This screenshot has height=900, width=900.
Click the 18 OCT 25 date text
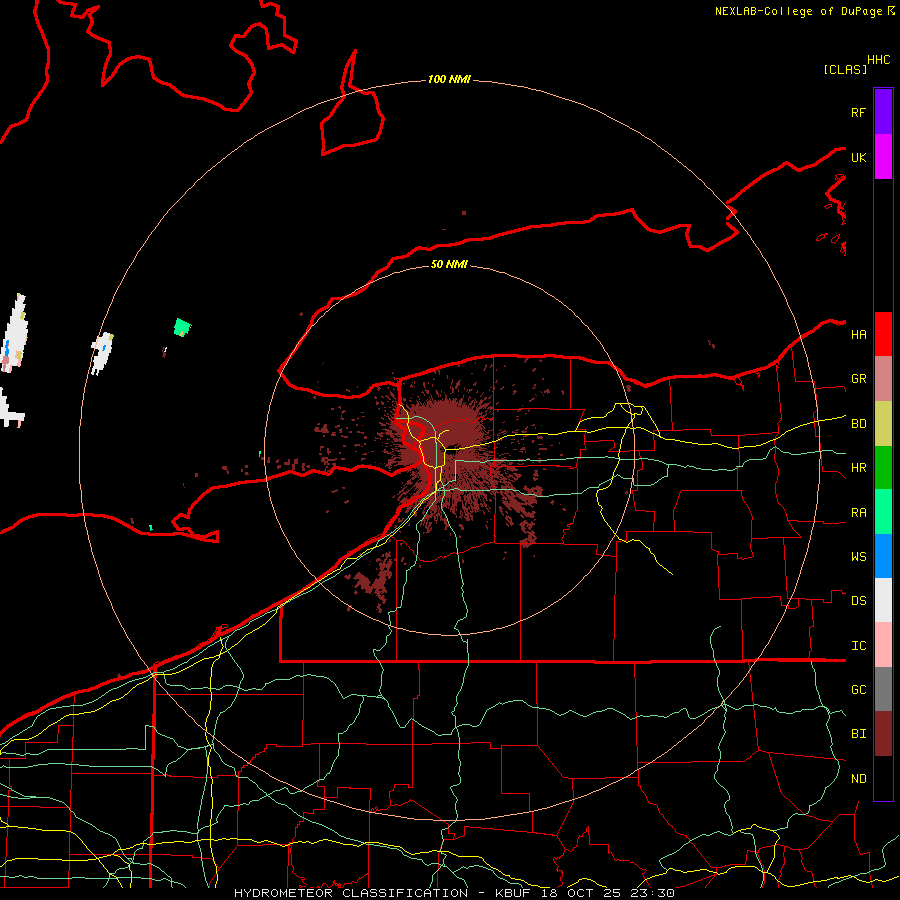581,893
